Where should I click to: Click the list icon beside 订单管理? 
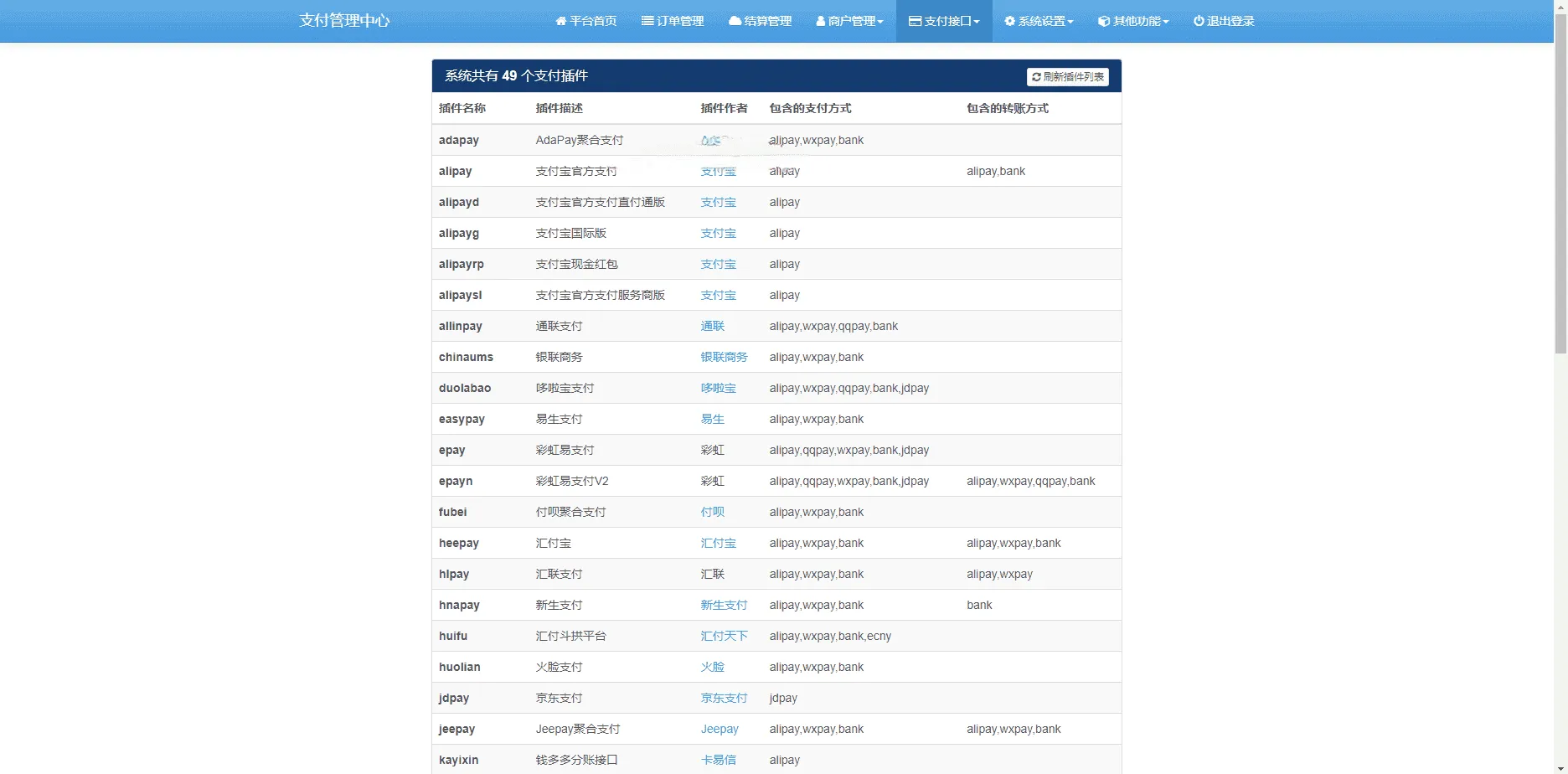pos(647,21)
